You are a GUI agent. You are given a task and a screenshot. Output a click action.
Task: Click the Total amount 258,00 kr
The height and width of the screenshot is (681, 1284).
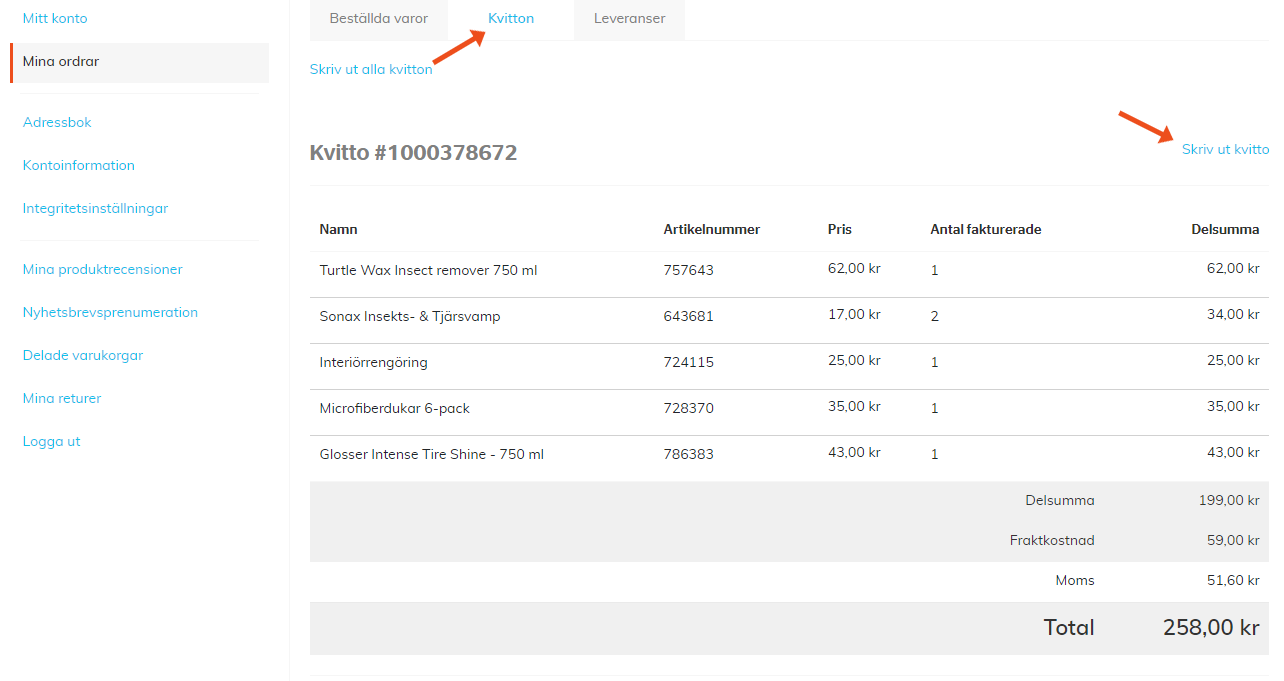(1210, 628)
